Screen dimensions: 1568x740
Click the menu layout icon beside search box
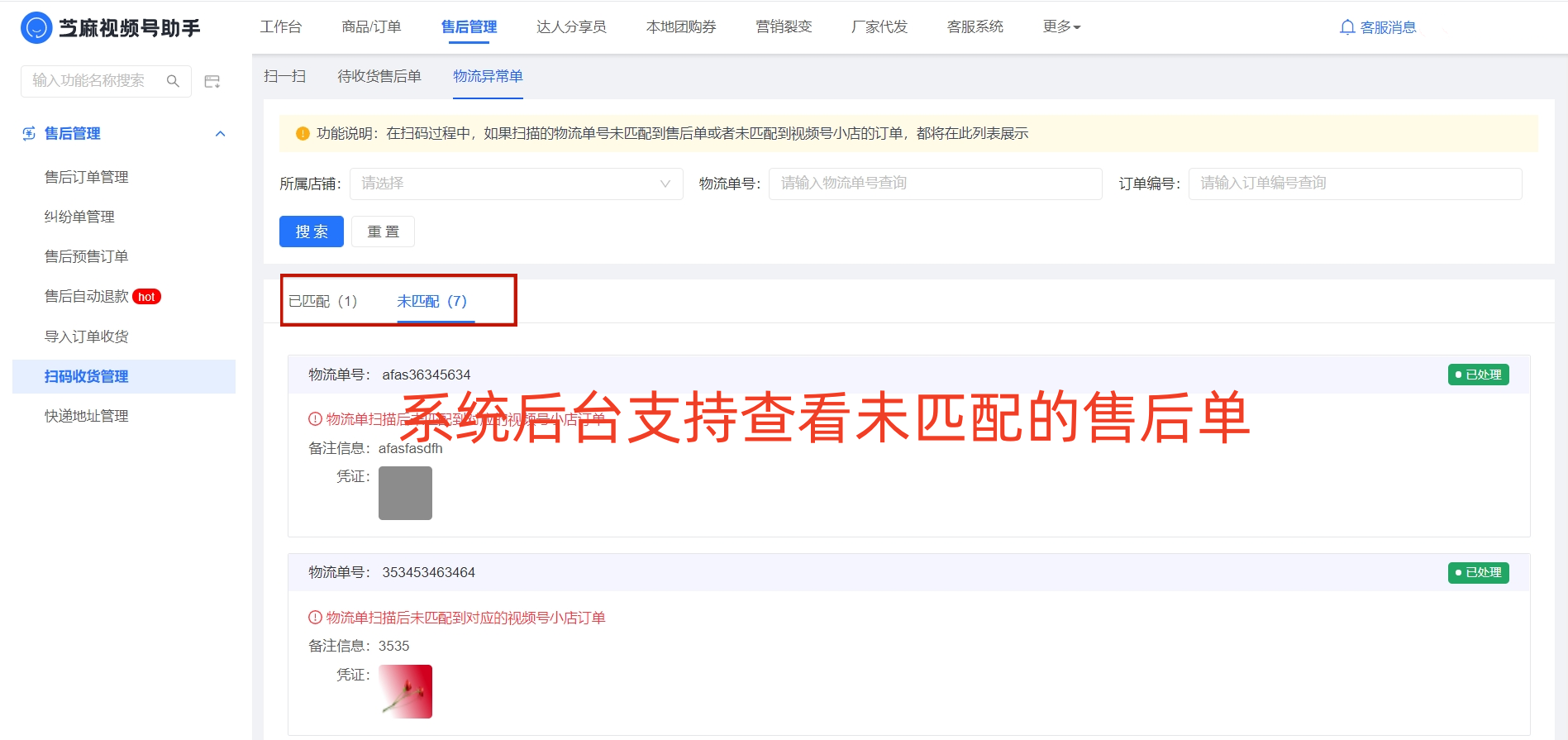tap(212, 81)
